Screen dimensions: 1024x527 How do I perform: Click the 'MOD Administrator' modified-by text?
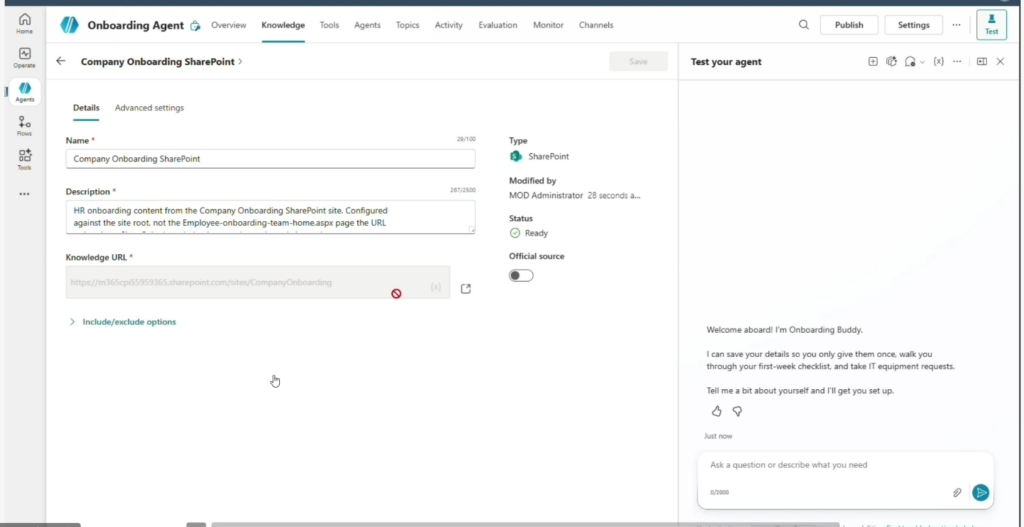click(x=546, y=195)
